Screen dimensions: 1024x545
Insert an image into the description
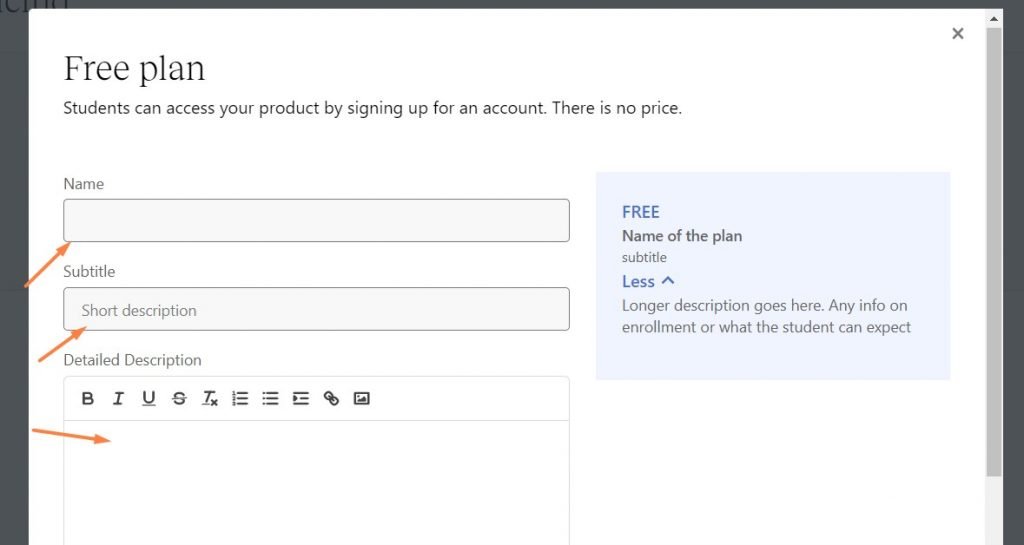tap(362, 399)
